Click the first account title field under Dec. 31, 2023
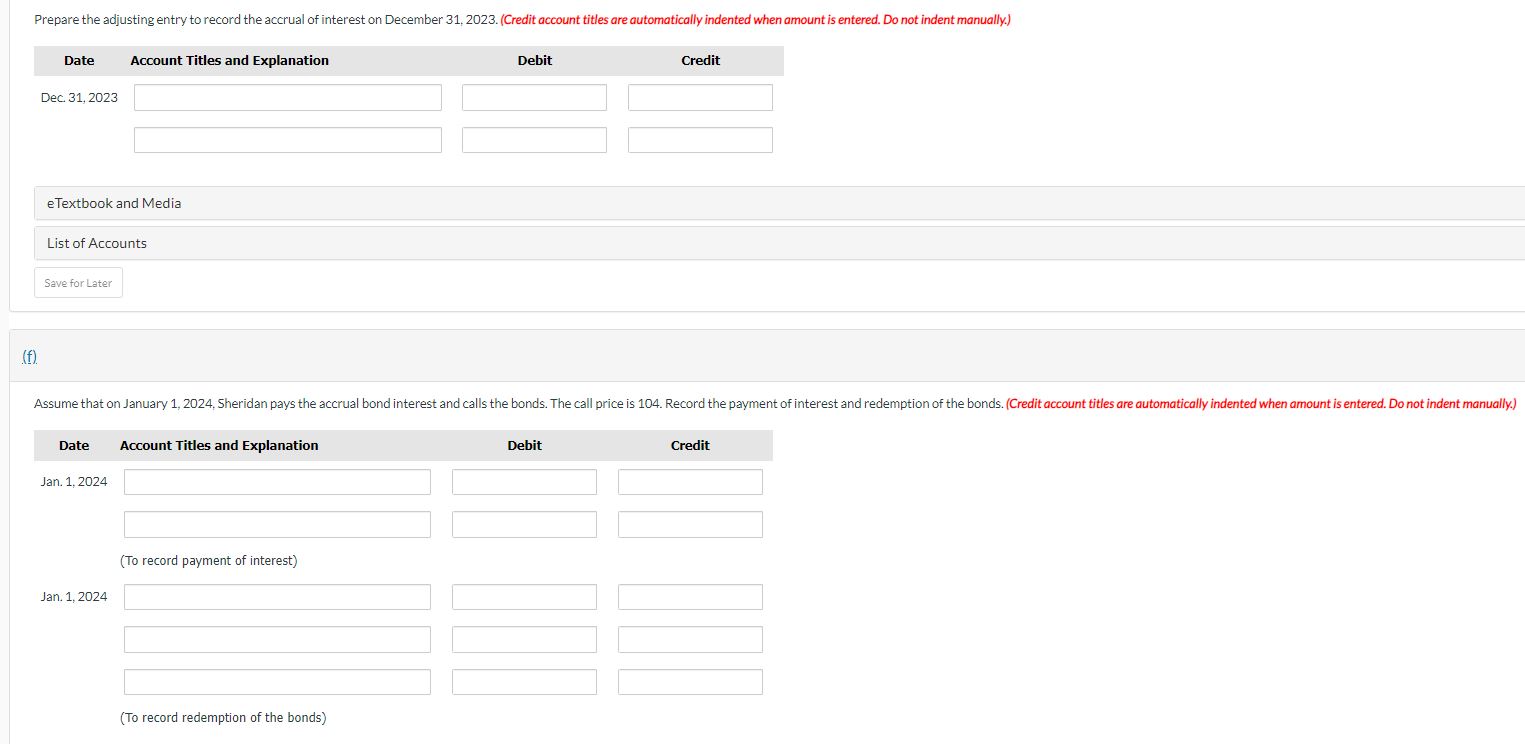Image resolution: width=1525 pixels, height=744 pixels. [287, 97]
